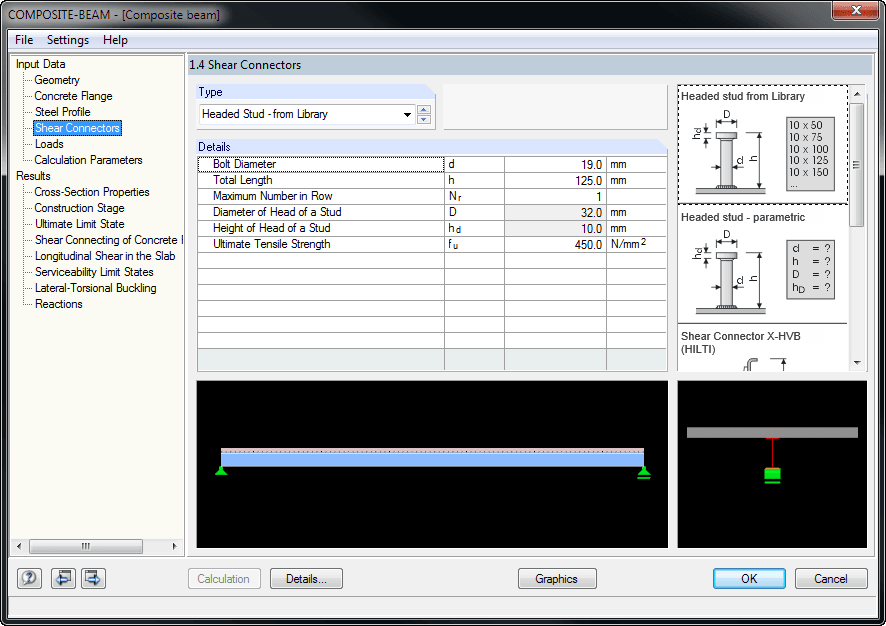The width and height of the screenshot is (886, 626).
Task: Open the Help menu
Action: 115,40
